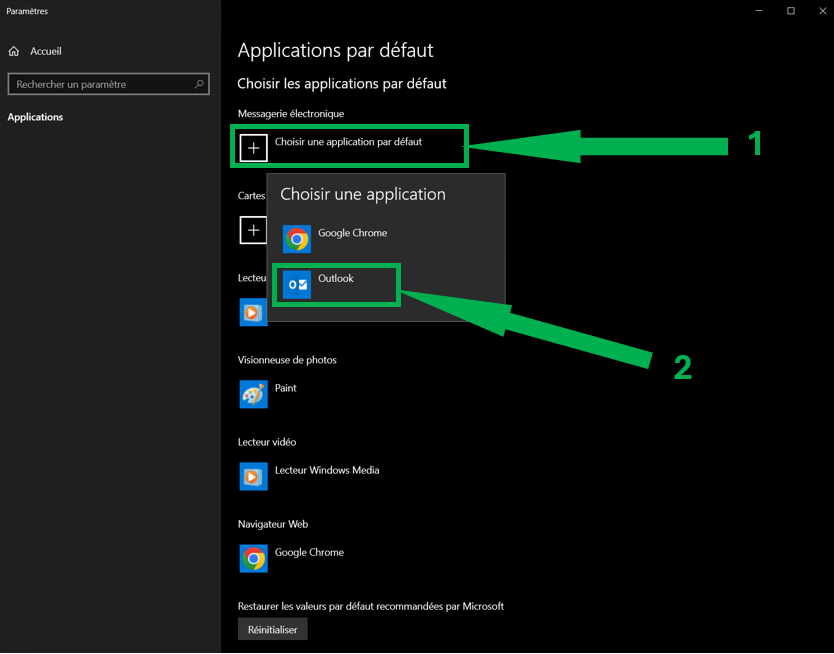Screen dimensions: 834x654
Task: Select the Outlook icon in popup list
Action: click(297, 284)
